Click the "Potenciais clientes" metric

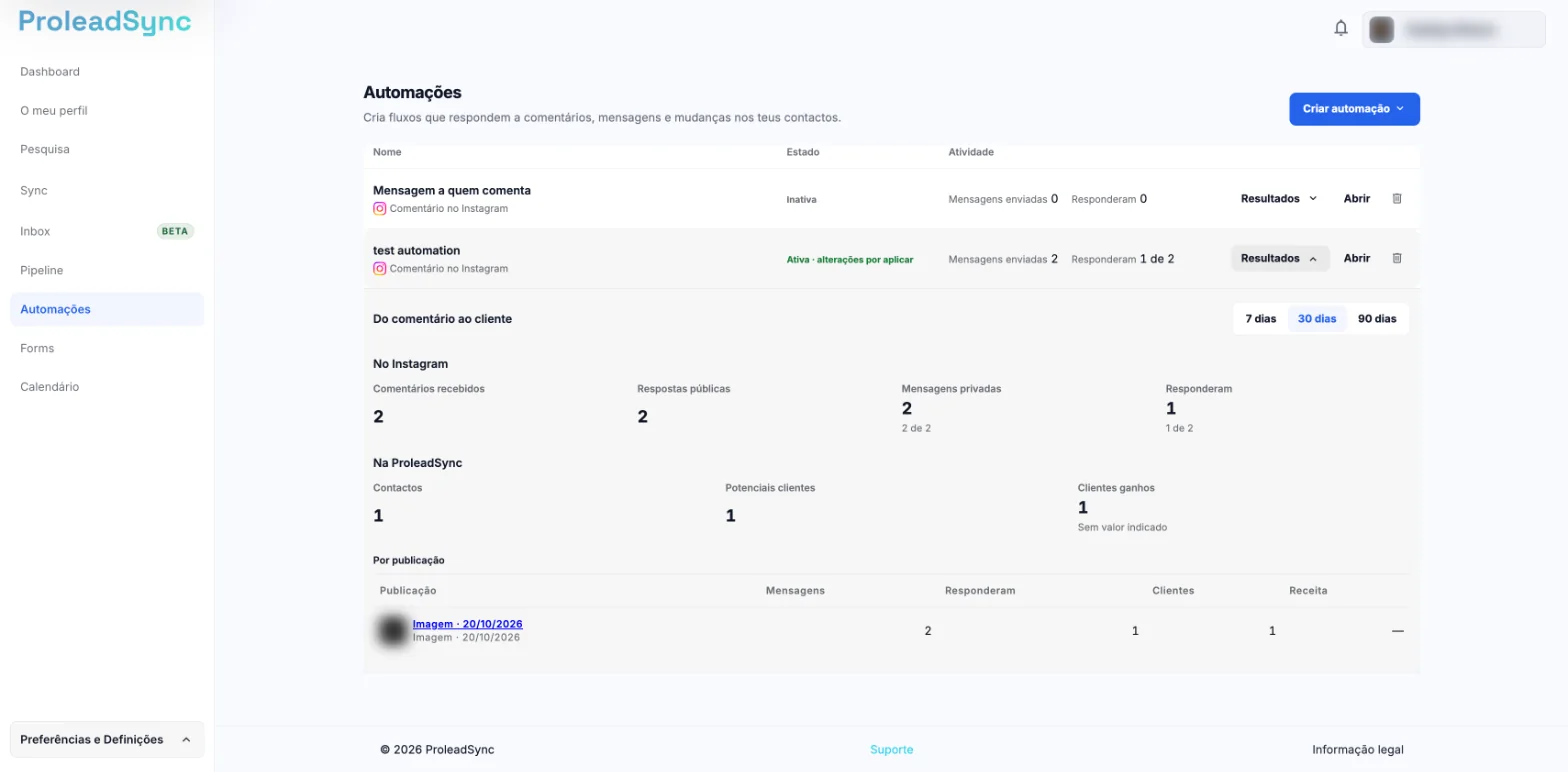pyautogui.click(x=770, y=488)
